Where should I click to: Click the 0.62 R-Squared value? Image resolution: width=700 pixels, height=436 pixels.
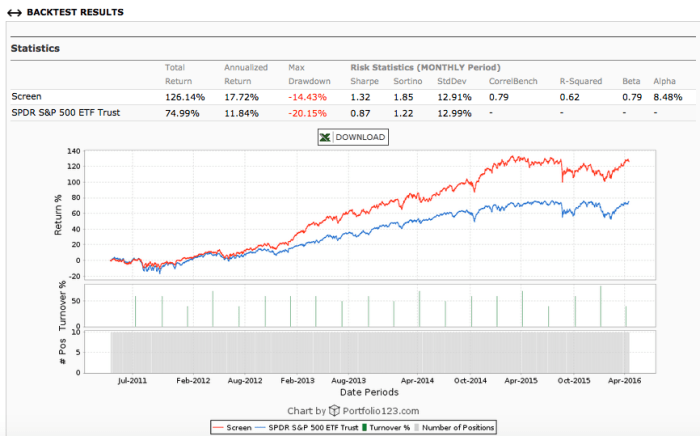coord(570,97)
